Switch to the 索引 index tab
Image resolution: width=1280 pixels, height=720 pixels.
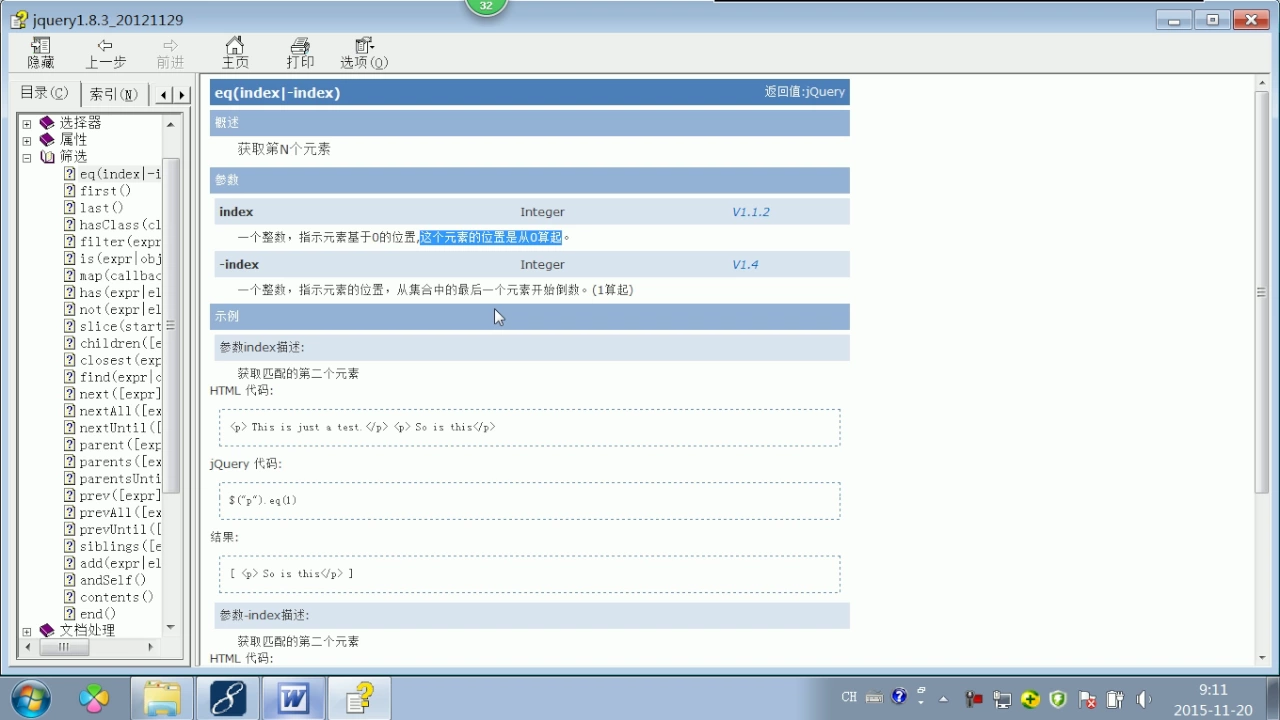tap(113, 94)
